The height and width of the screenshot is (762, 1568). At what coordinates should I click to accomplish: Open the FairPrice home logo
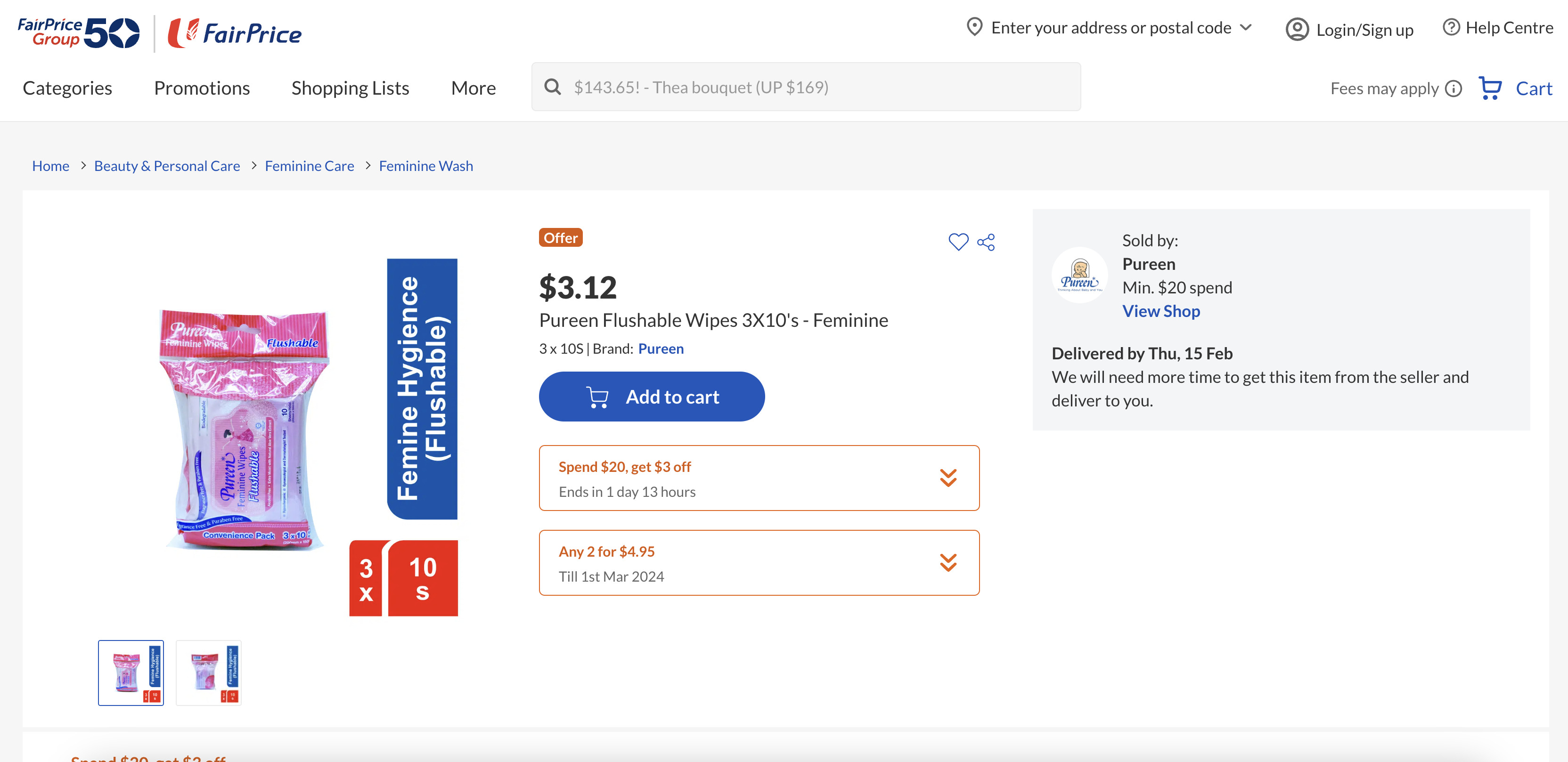235,33
